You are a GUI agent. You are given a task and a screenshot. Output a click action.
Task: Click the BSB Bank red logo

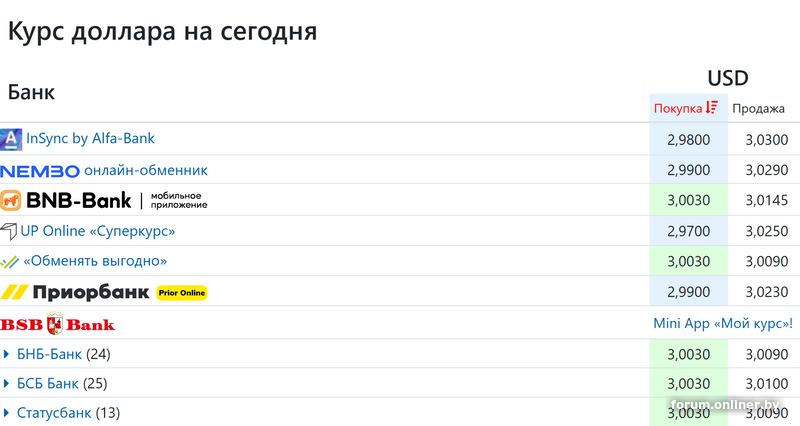tap(57, 324)
